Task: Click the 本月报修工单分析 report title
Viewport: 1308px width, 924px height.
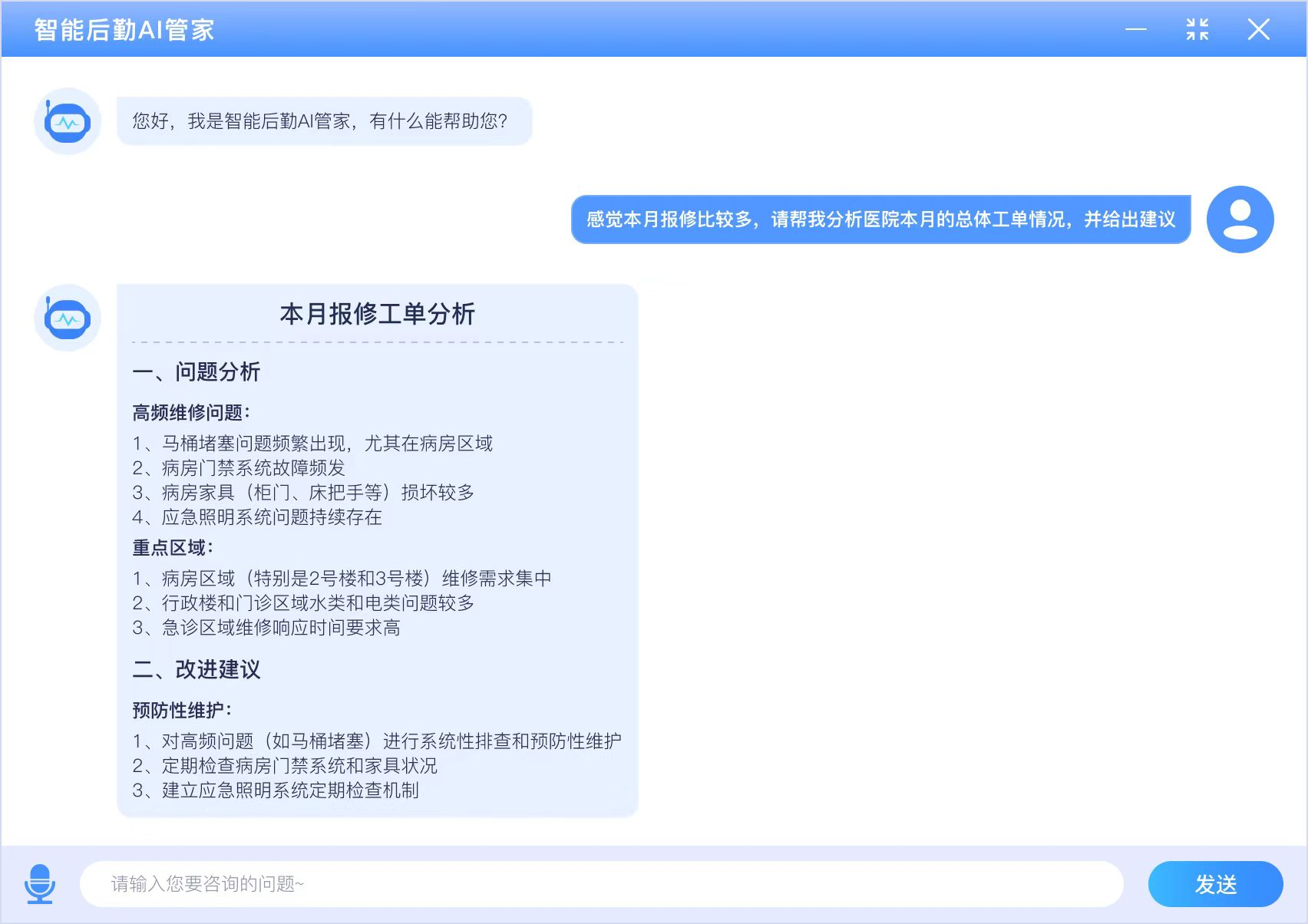Action: click(378, 315)
